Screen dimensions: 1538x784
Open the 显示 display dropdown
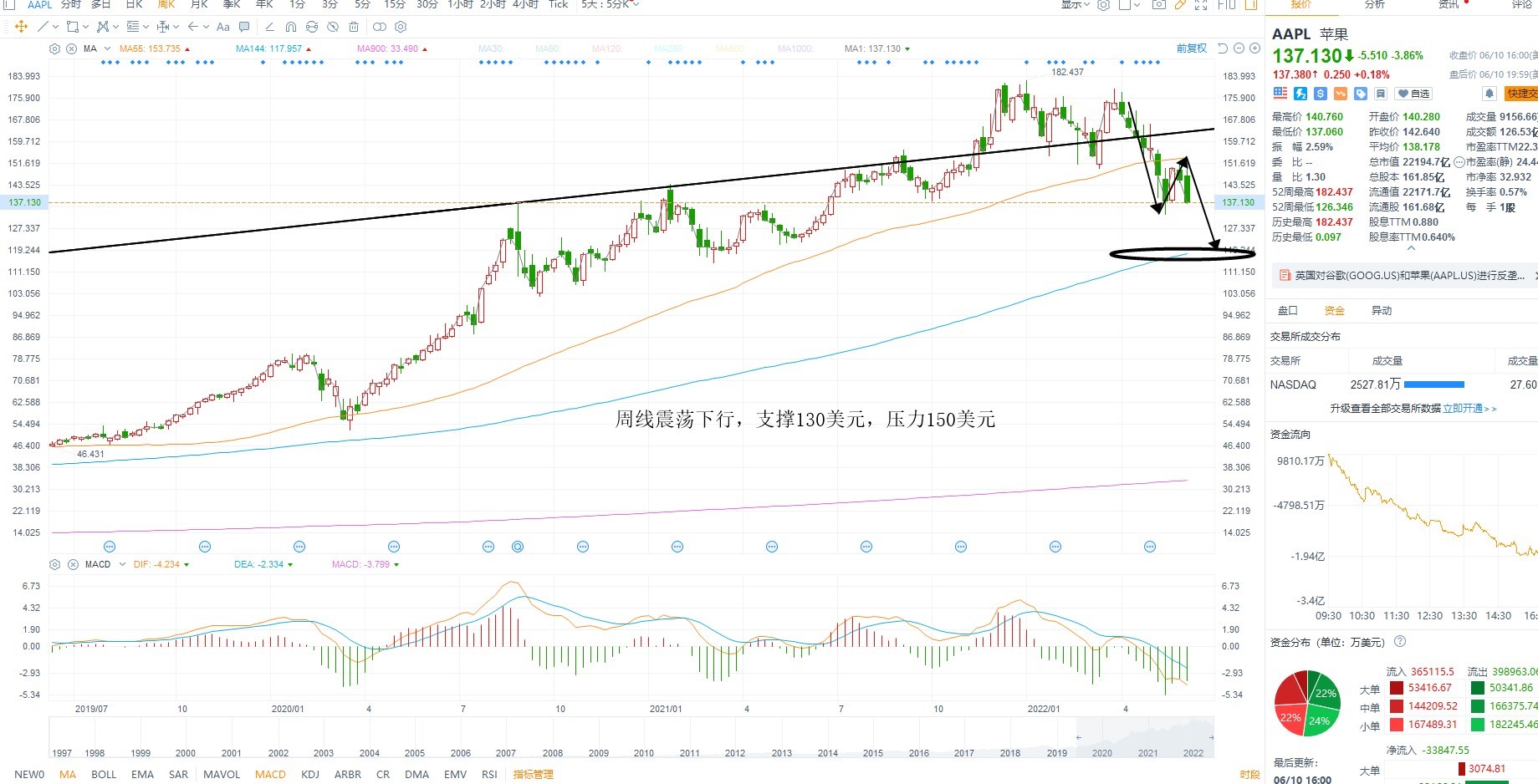coord(1076,4)
